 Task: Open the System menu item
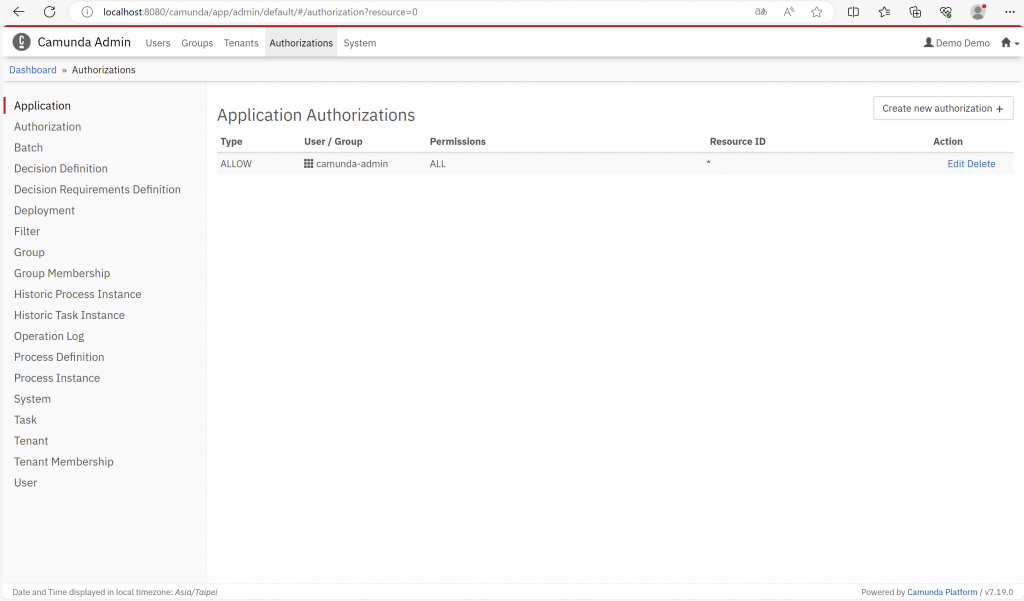click(x=360, y=42)
